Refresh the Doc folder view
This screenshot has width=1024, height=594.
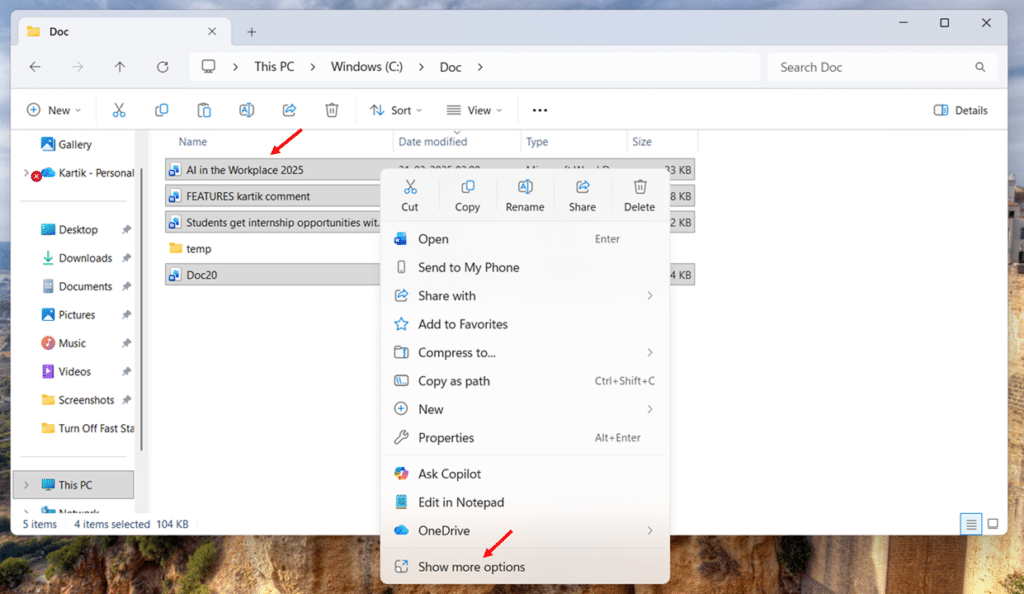162,66
